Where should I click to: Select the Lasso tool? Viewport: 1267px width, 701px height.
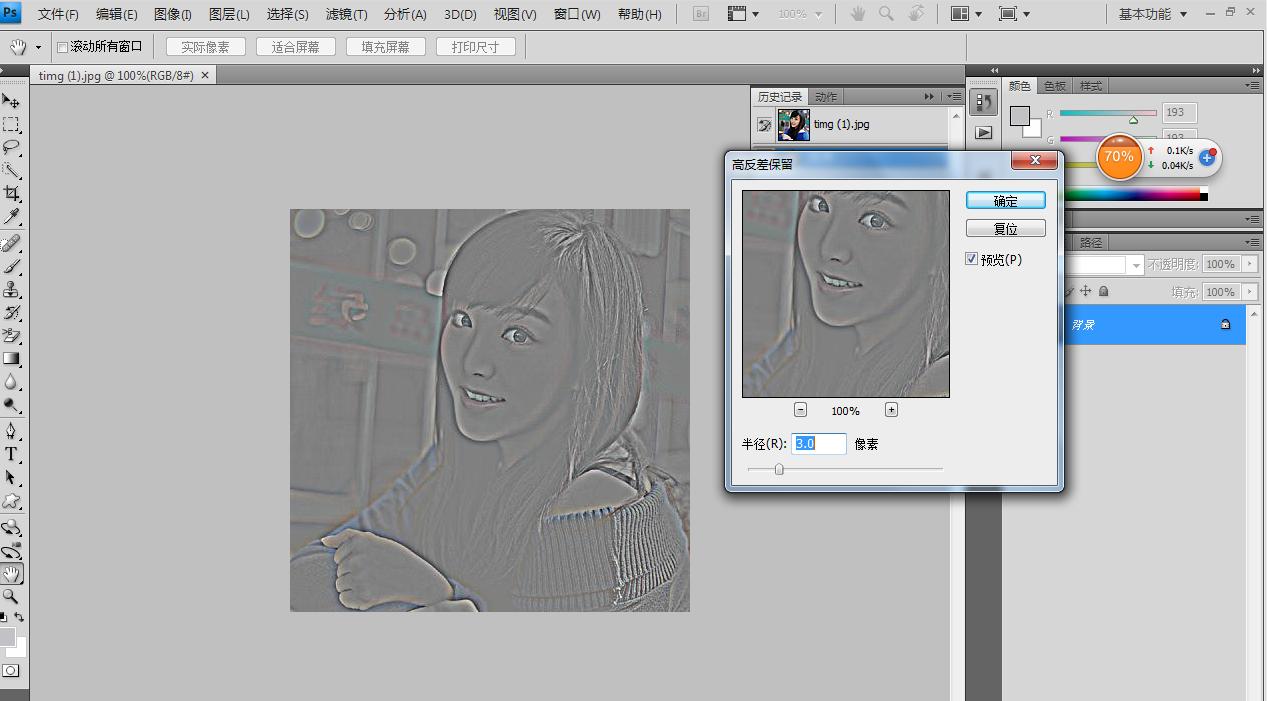click(x=11, y=147)
